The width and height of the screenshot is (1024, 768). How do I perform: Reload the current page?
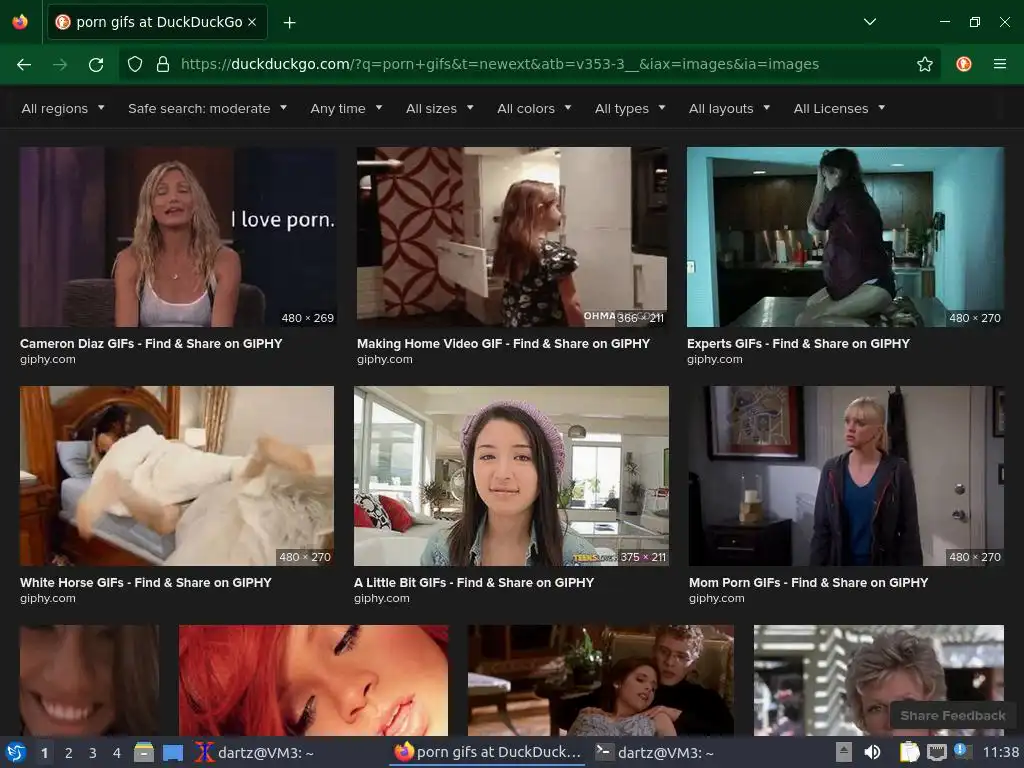coord(96,64)
